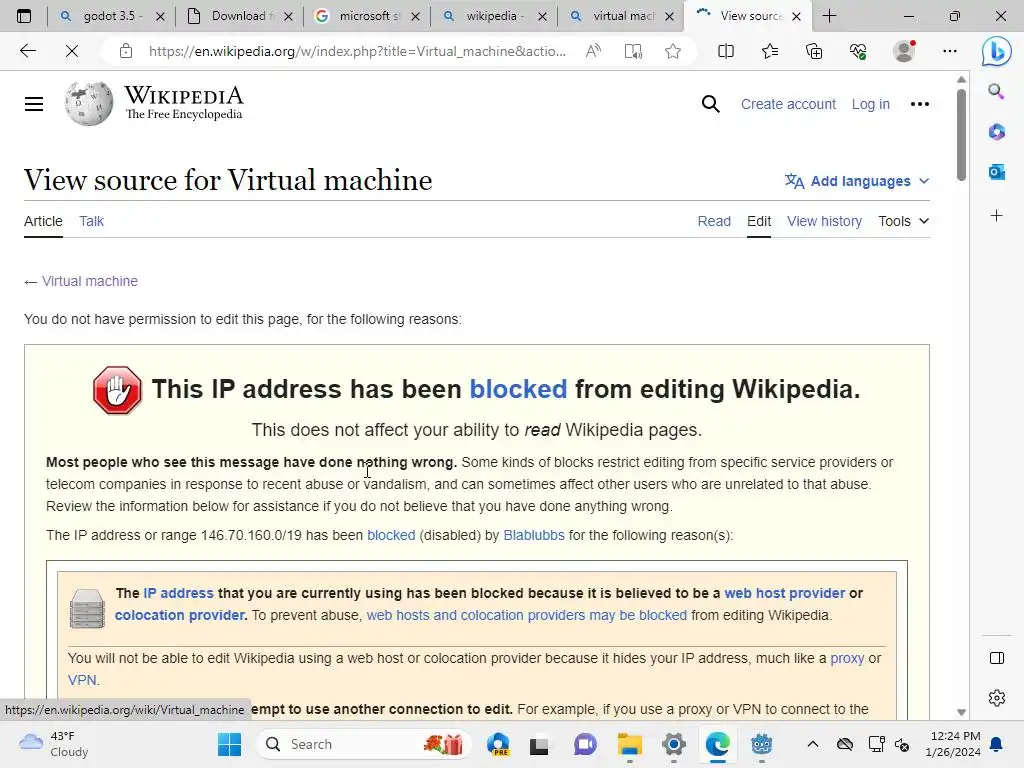Switch to the 'godot 3.5' browser tab
1024x768 pixels.
click(110, 16)
